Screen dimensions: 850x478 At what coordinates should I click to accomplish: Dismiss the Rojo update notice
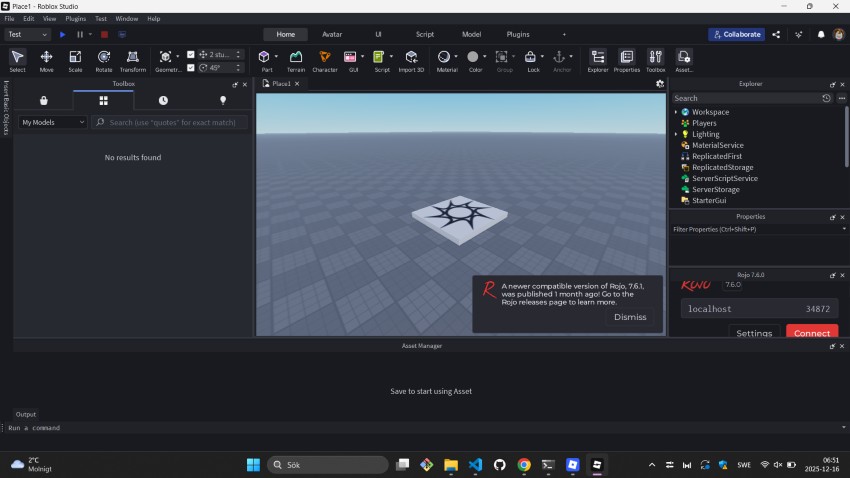pyautogui.click(x=630, y=317)
